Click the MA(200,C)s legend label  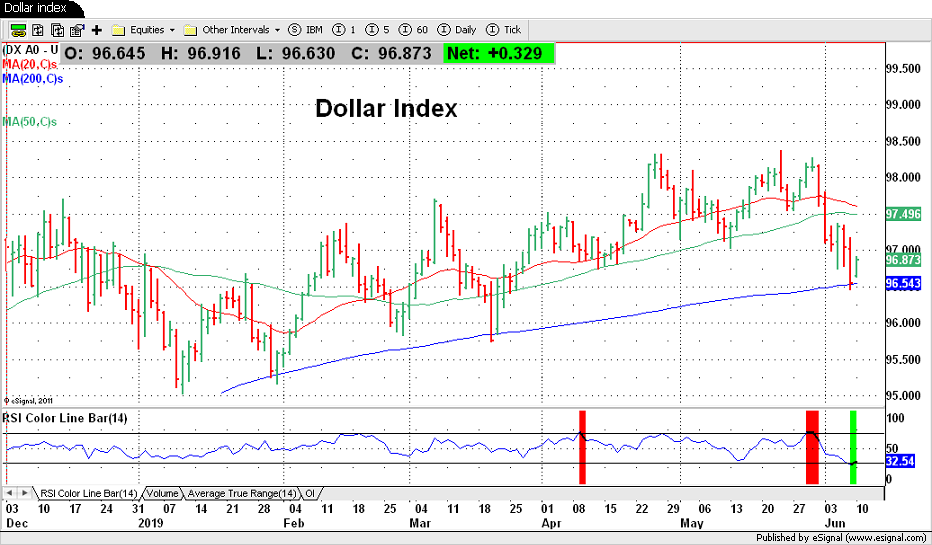tap(33, 78)
